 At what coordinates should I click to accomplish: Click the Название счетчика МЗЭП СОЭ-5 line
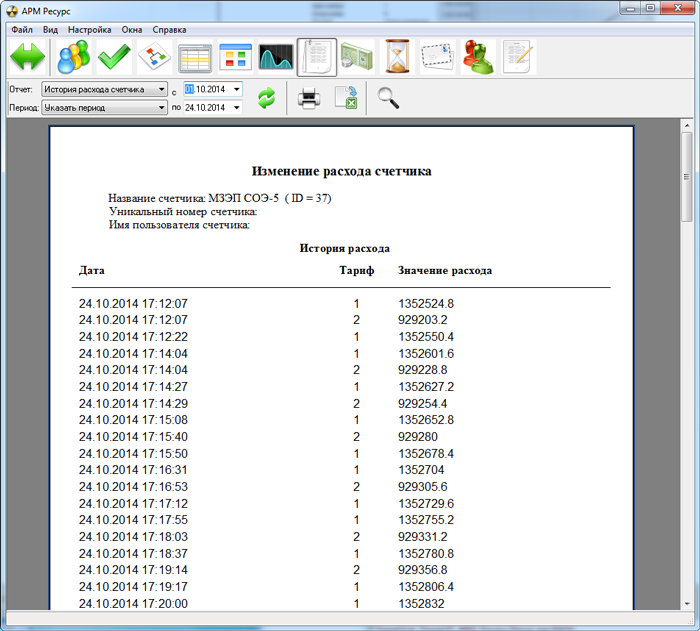click(x=220, y=198)
